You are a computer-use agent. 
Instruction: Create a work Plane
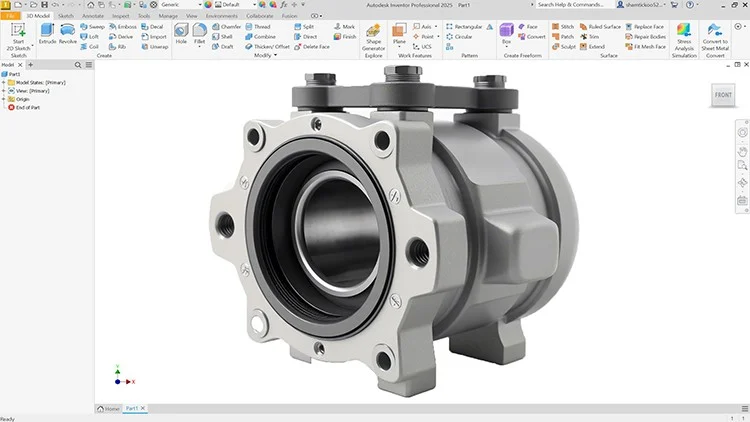(399, 34)
